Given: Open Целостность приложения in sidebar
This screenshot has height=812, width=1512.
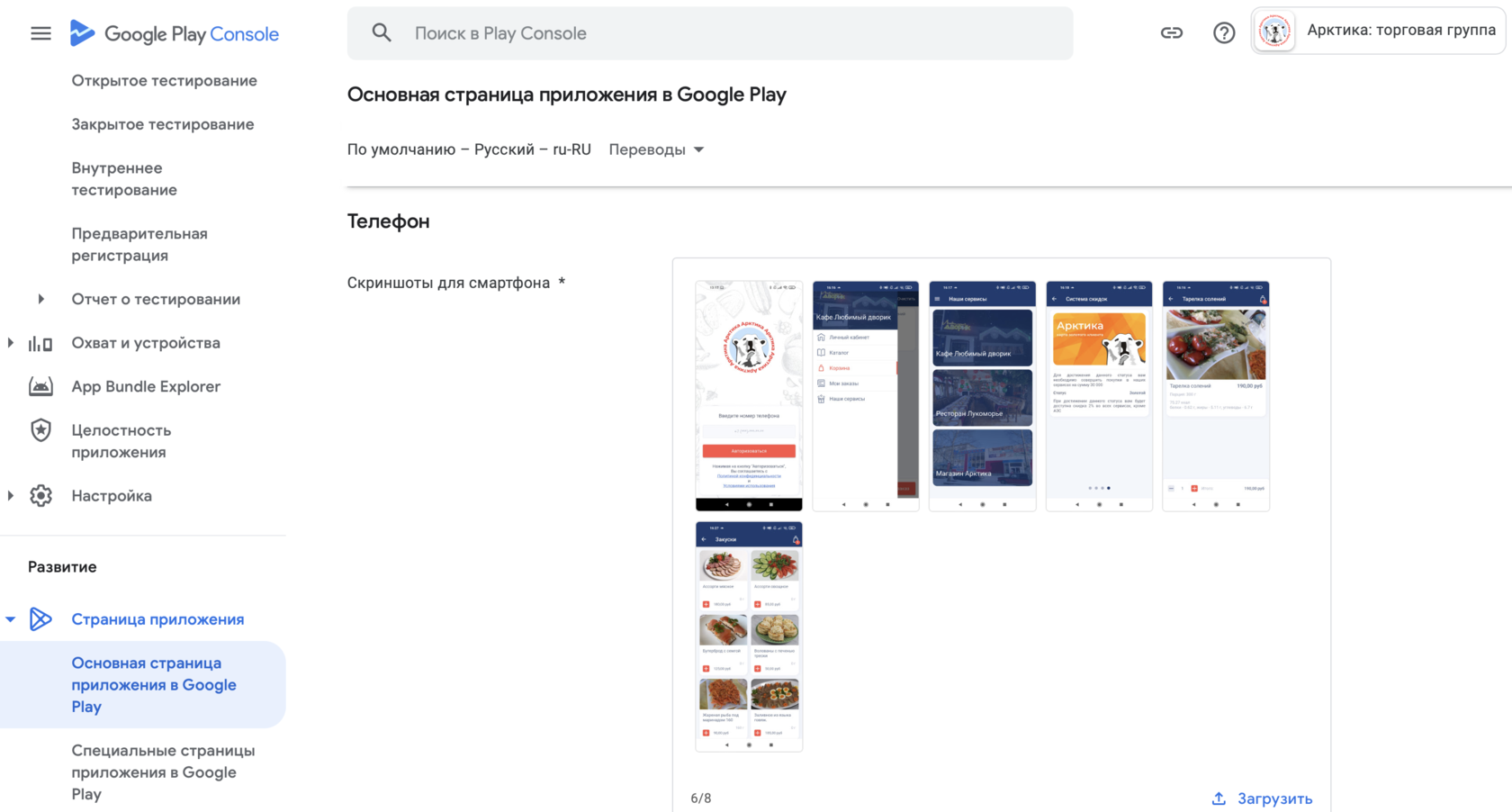Looking at the screenshot, I should point(121,441).
